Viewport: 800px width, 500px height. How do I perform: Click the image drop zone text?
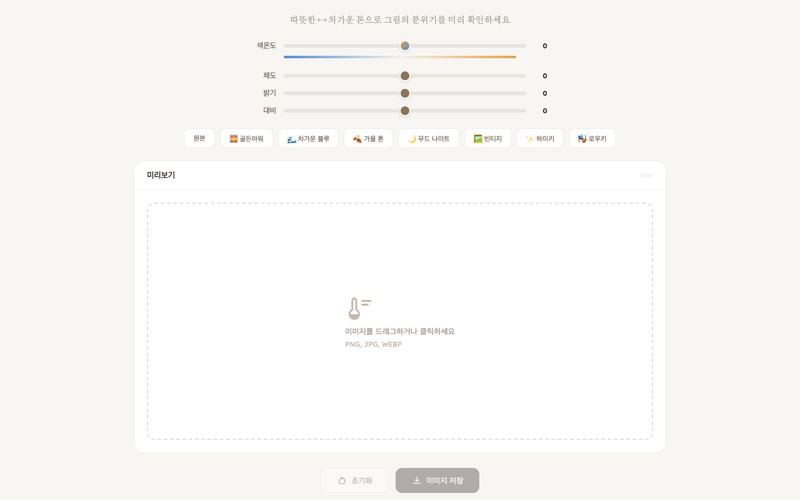399,331
